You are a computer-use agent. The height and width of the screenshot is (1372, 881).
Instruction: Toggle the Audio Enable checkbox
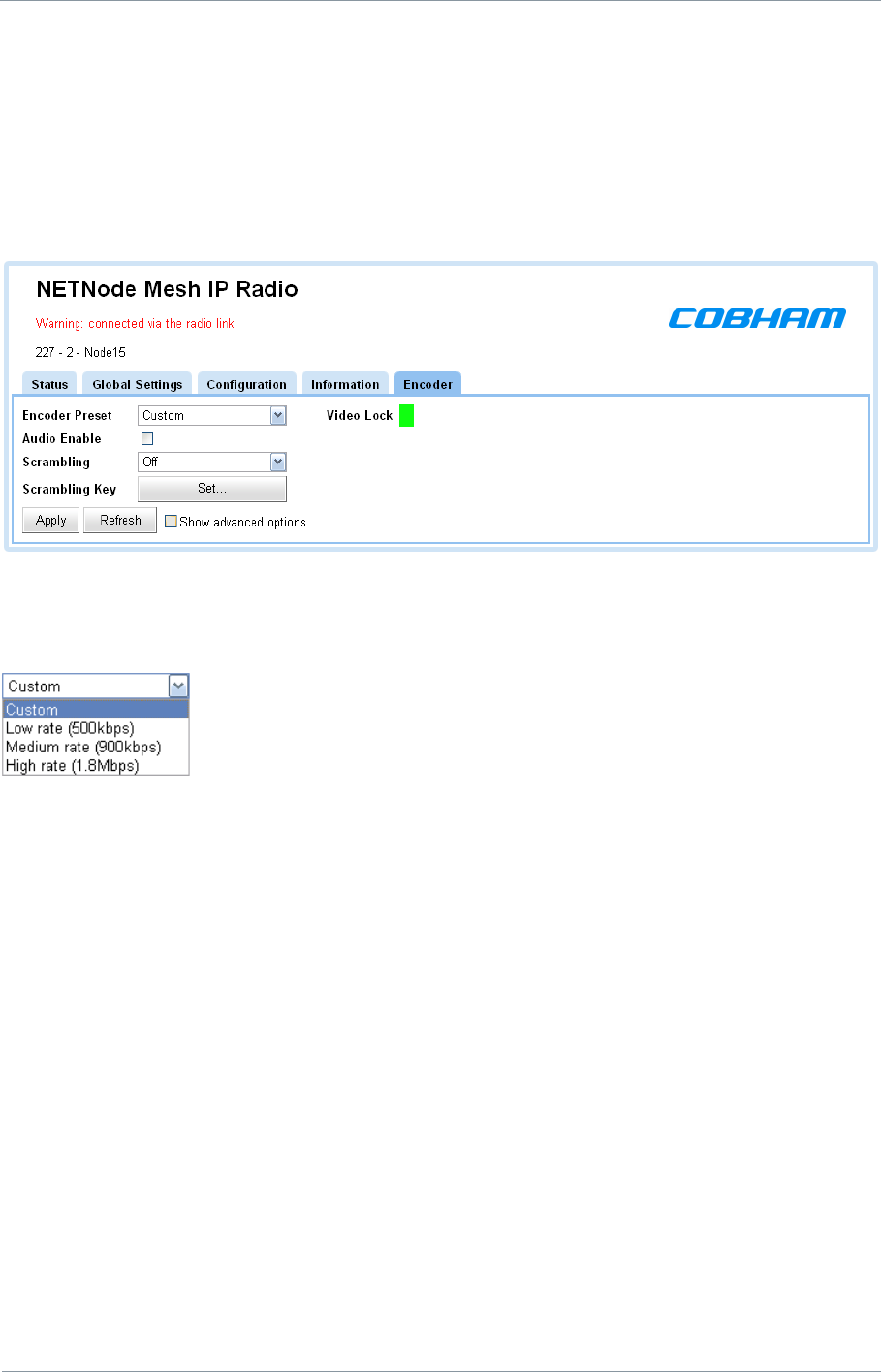coord(147,439)
